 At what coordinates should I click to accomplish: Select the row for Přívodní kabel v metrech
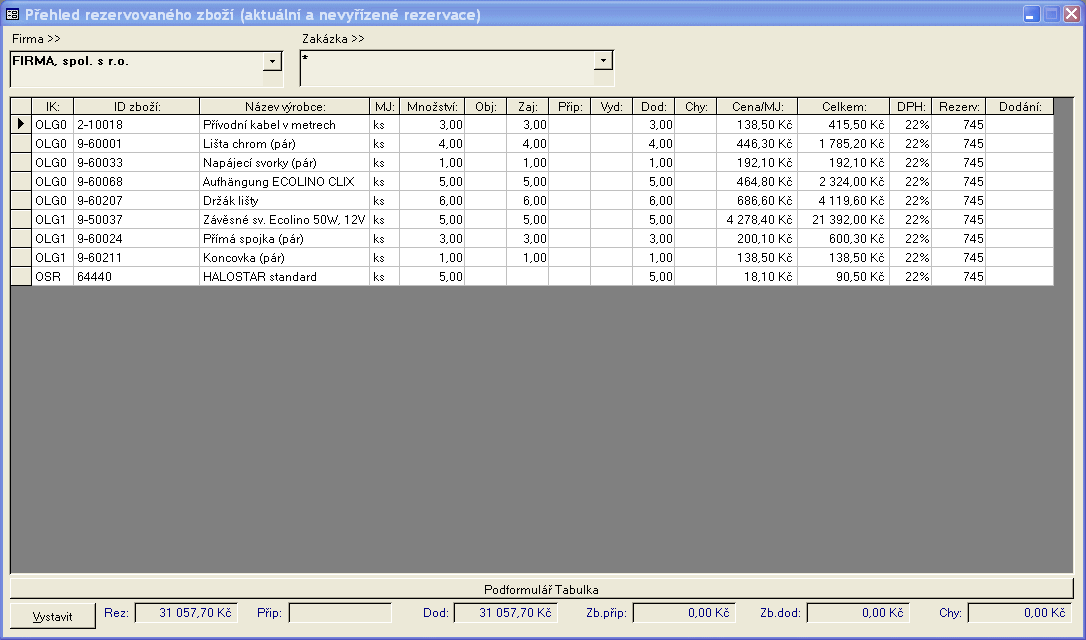[x=284, y=125]
